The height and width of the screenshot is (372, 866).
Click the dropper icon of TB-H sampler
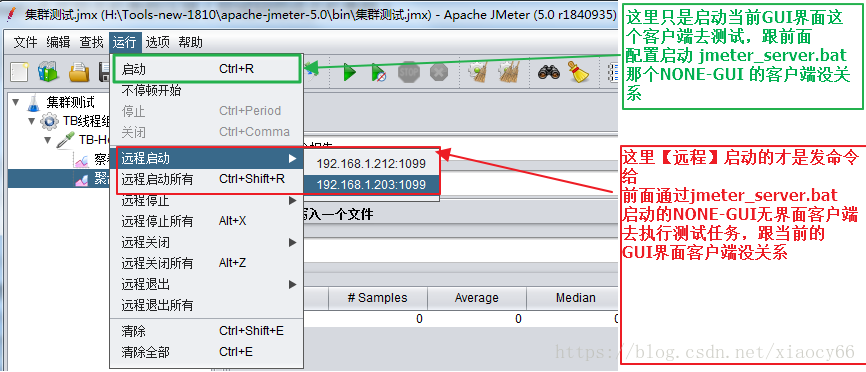point(65,140)
